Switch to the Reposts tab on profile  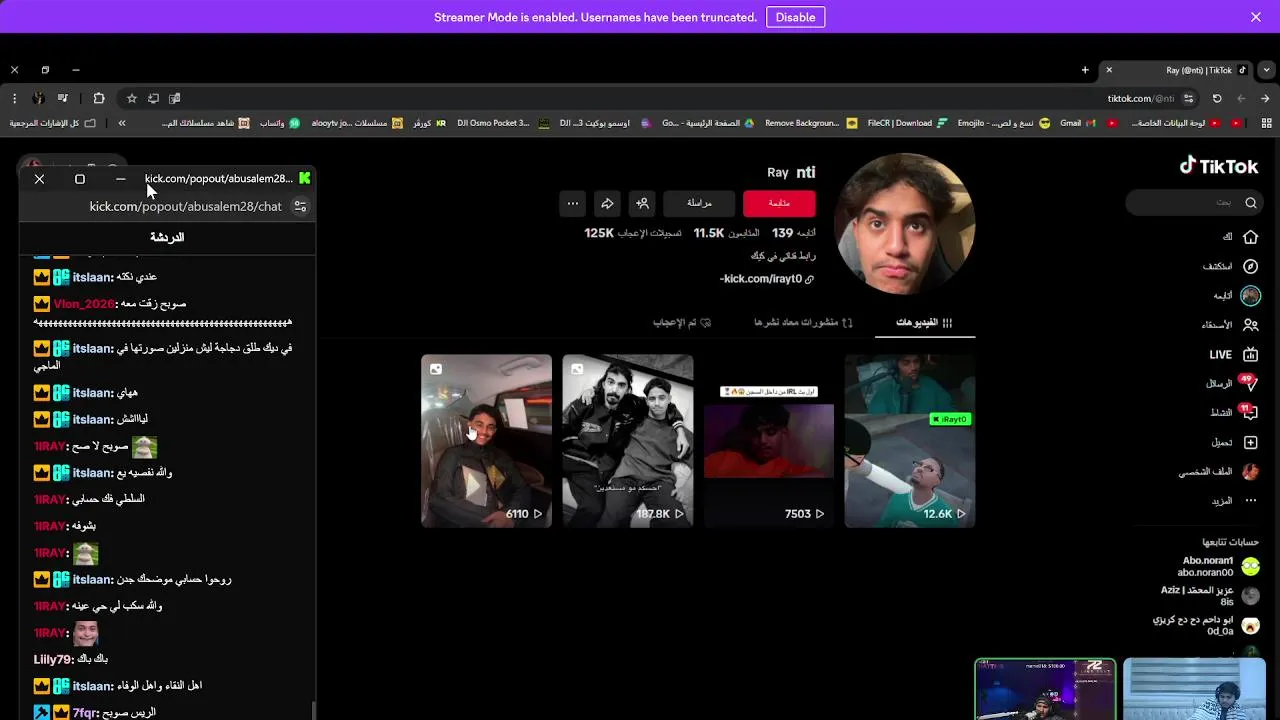coord(803,322)
